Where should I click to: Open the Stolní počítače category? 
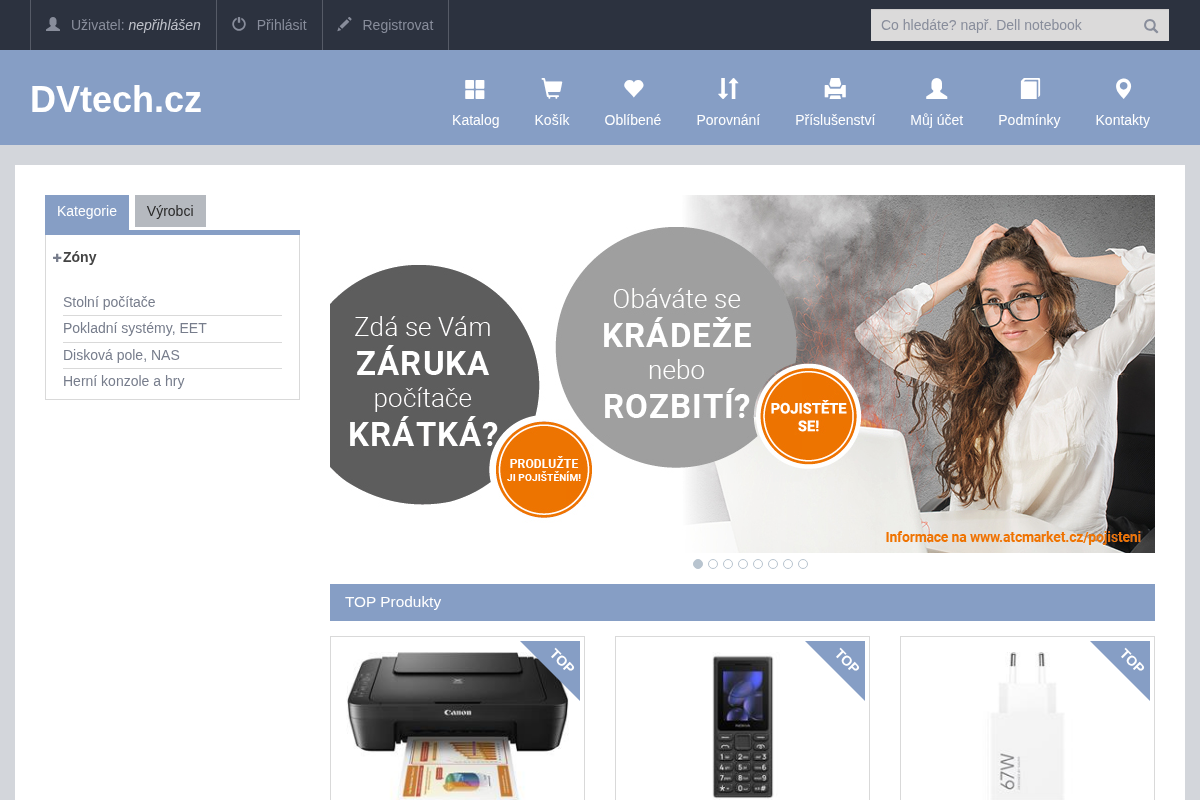pyautogui.click(x=109, y=302)
